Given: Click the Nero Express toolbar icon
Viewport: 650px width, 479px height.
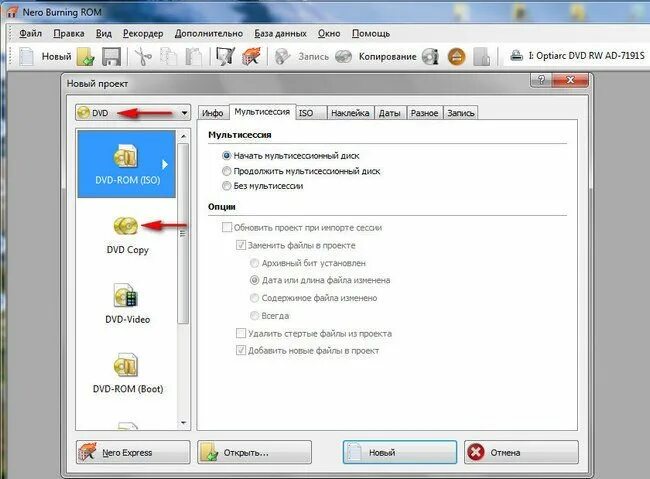Looking at the screenshot, I should (251, 56).
